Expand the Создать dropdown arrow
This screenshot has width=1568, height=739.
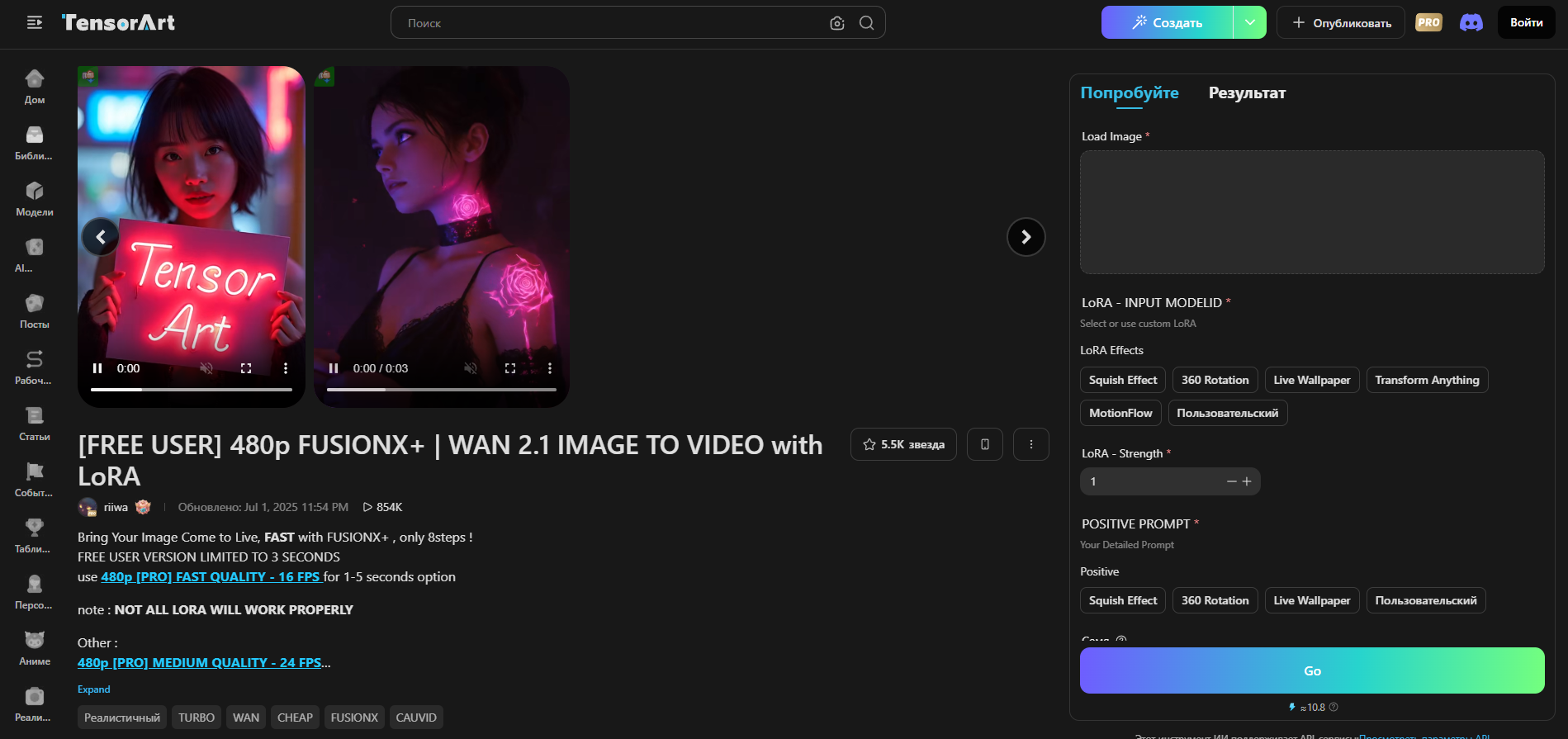[1250, 22]
